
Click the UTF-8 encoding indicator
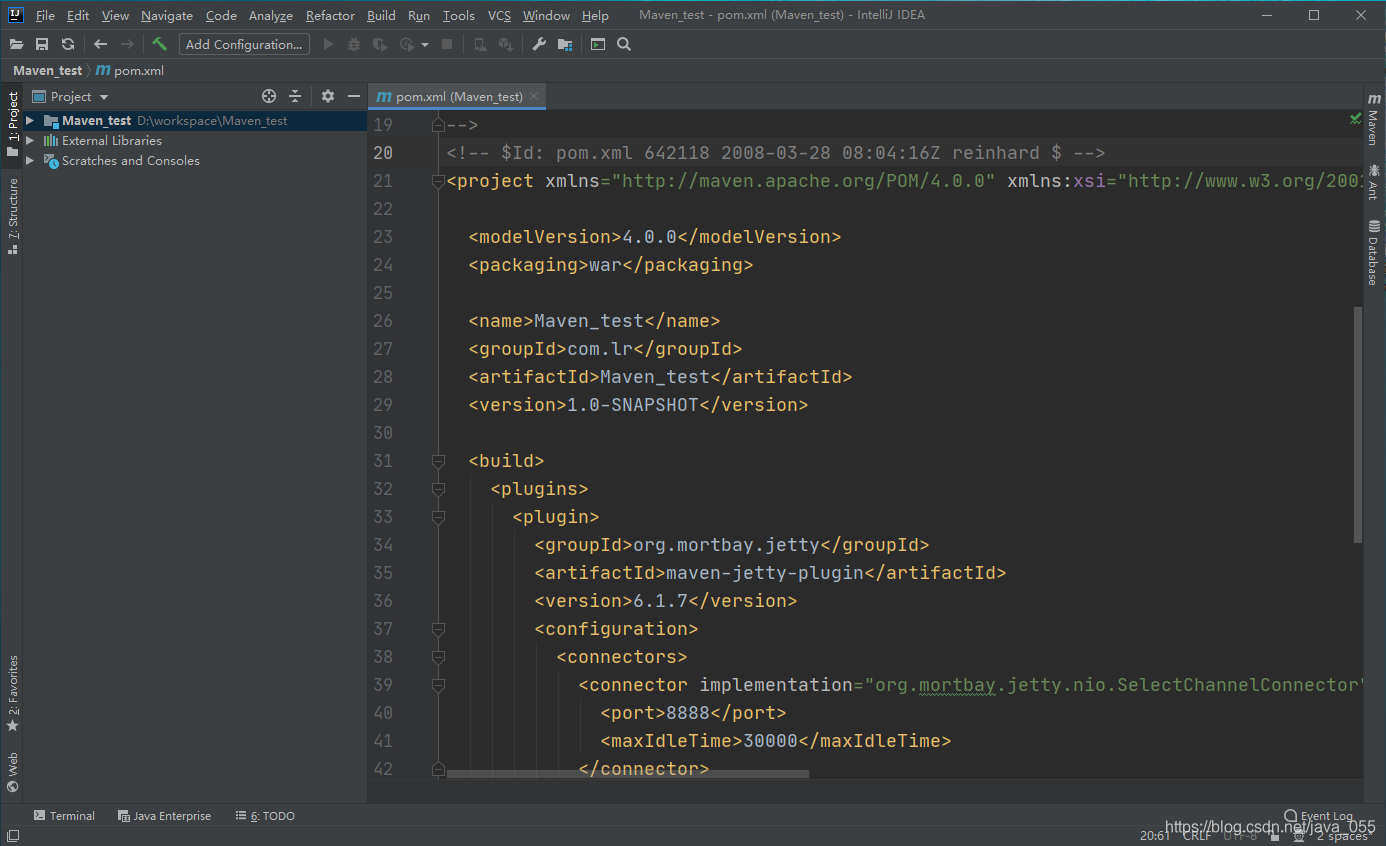(1241, 835)
